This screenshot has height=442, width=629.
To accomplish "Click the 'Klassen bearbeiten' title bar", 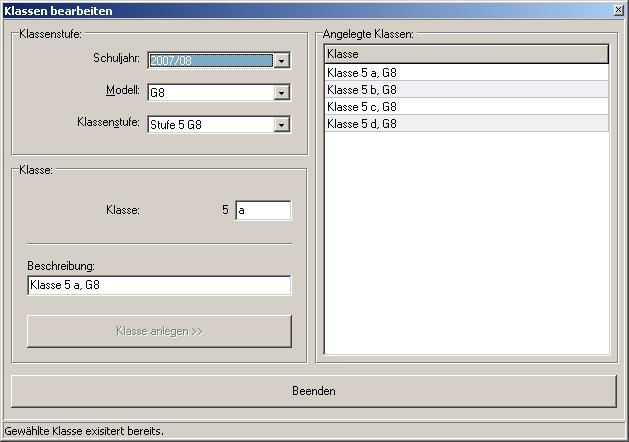I will click(300, 11).
